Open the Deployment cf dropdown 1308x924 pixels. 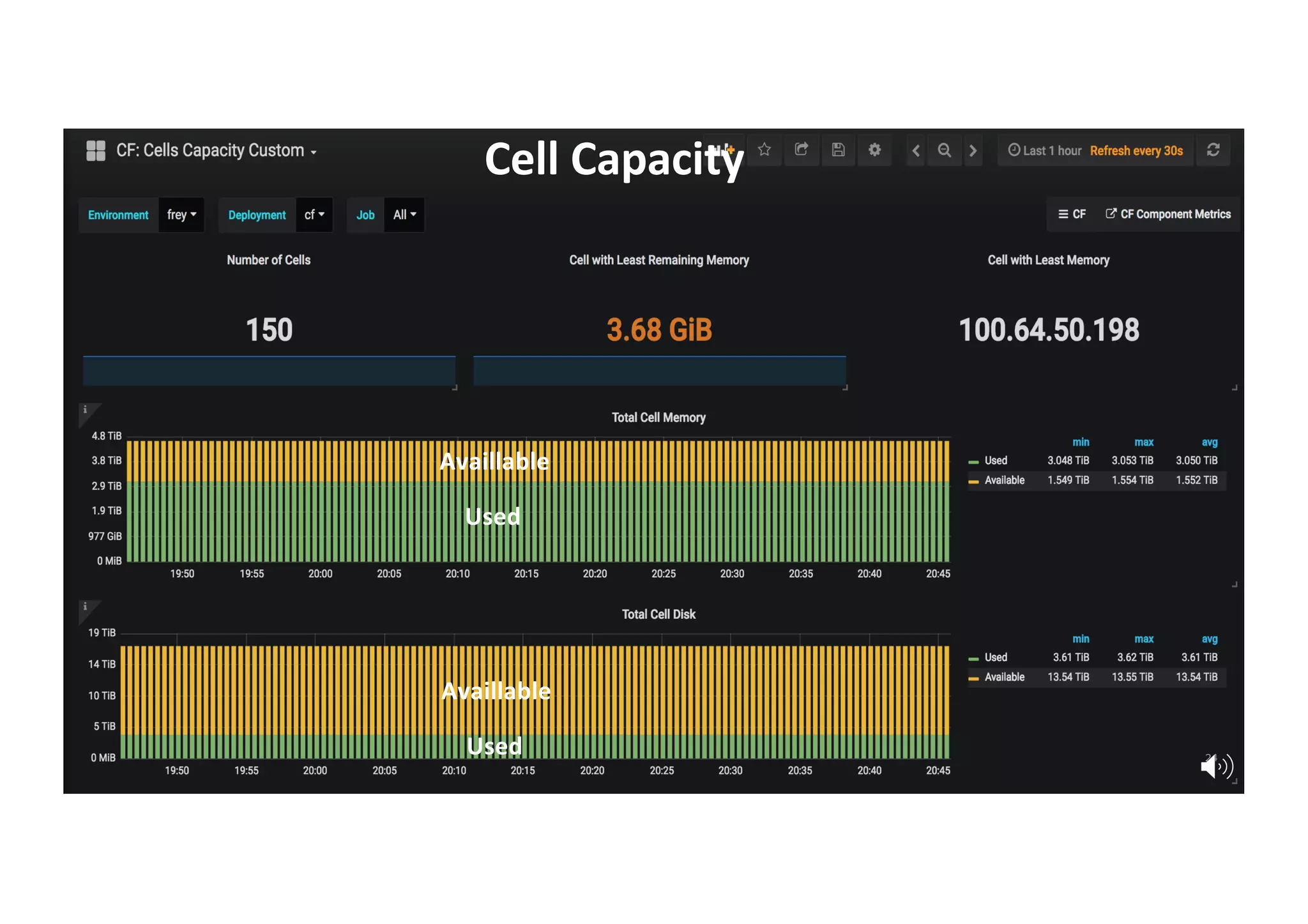coord(314,215)
